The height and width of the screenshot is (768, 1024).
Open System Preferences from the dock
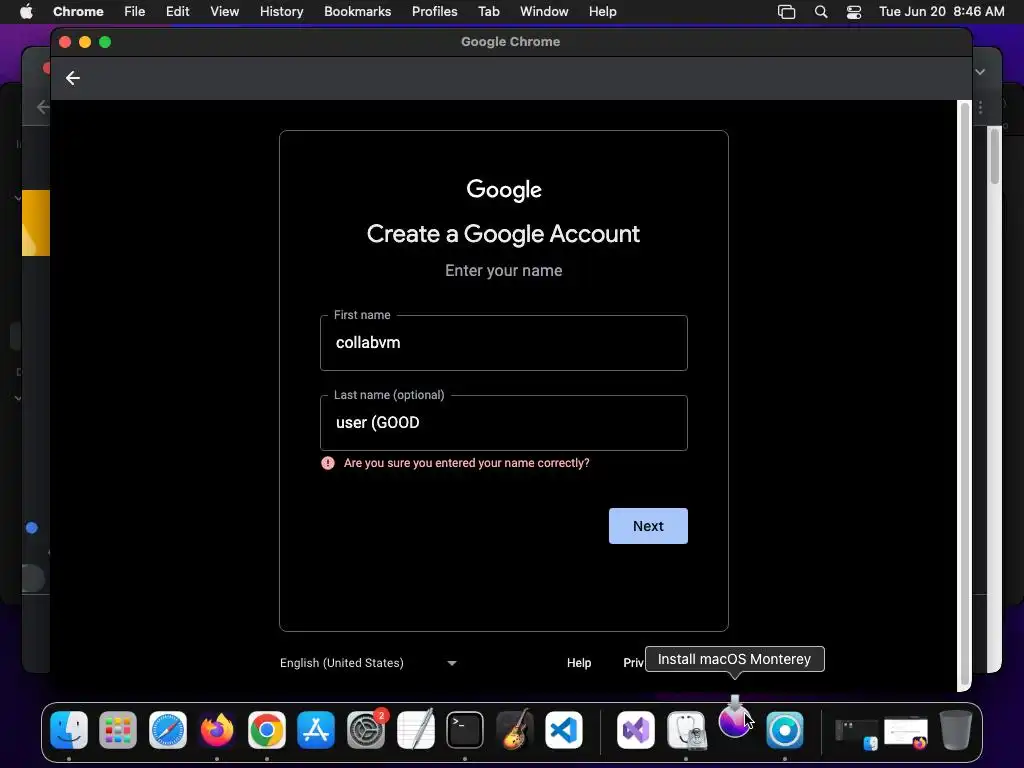pos(366,729)
